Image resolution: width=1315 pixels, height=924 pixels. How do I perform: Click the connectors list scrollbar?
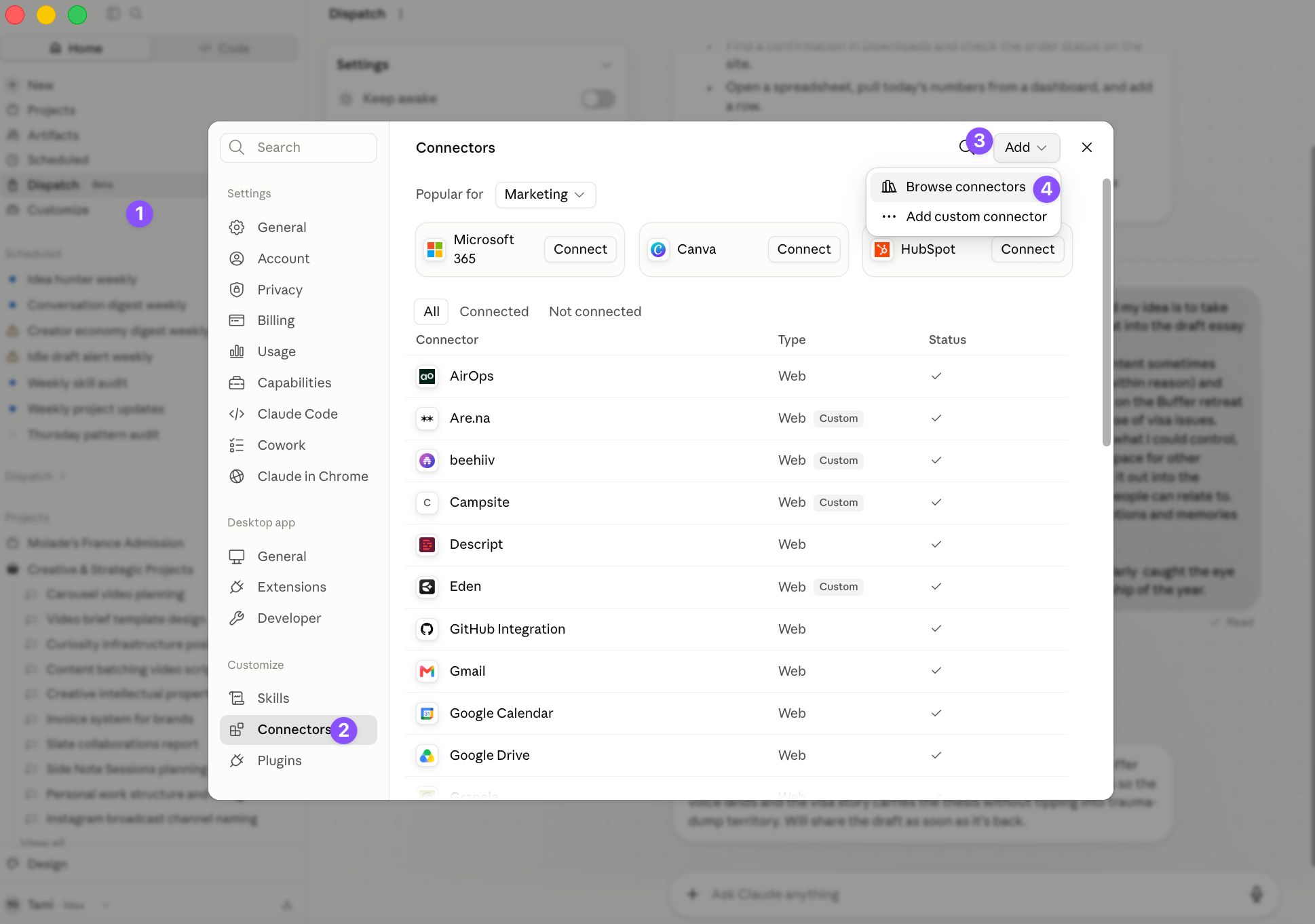tap(1106, 312)
